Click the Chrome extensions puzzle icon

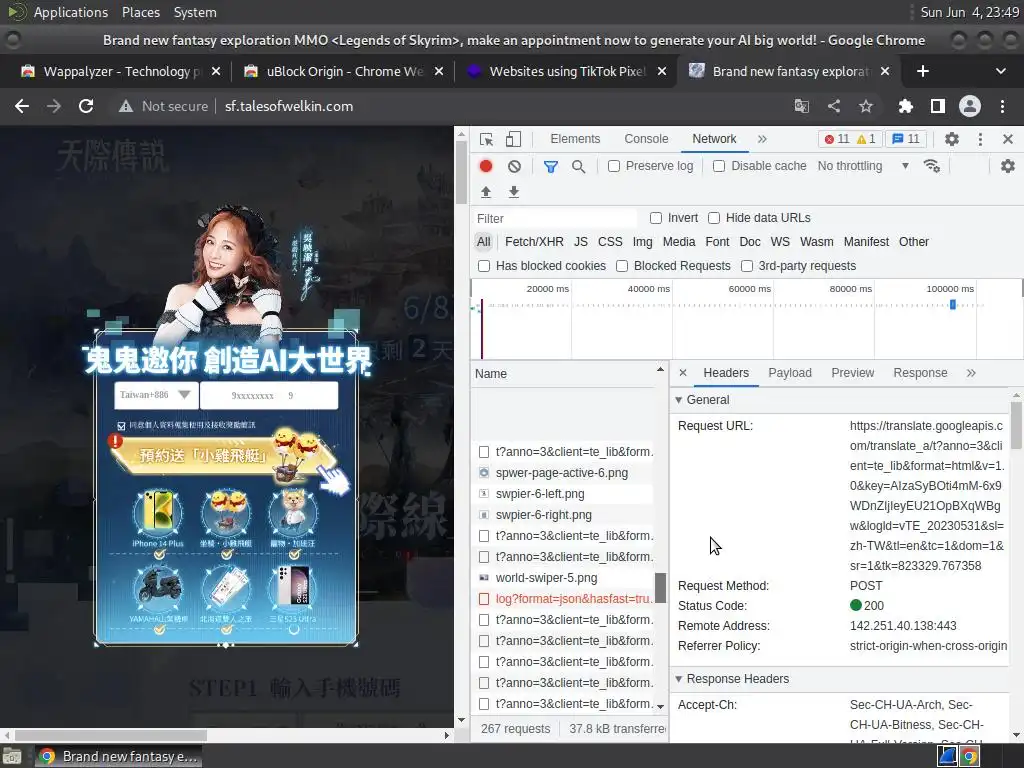pos(905,106)
